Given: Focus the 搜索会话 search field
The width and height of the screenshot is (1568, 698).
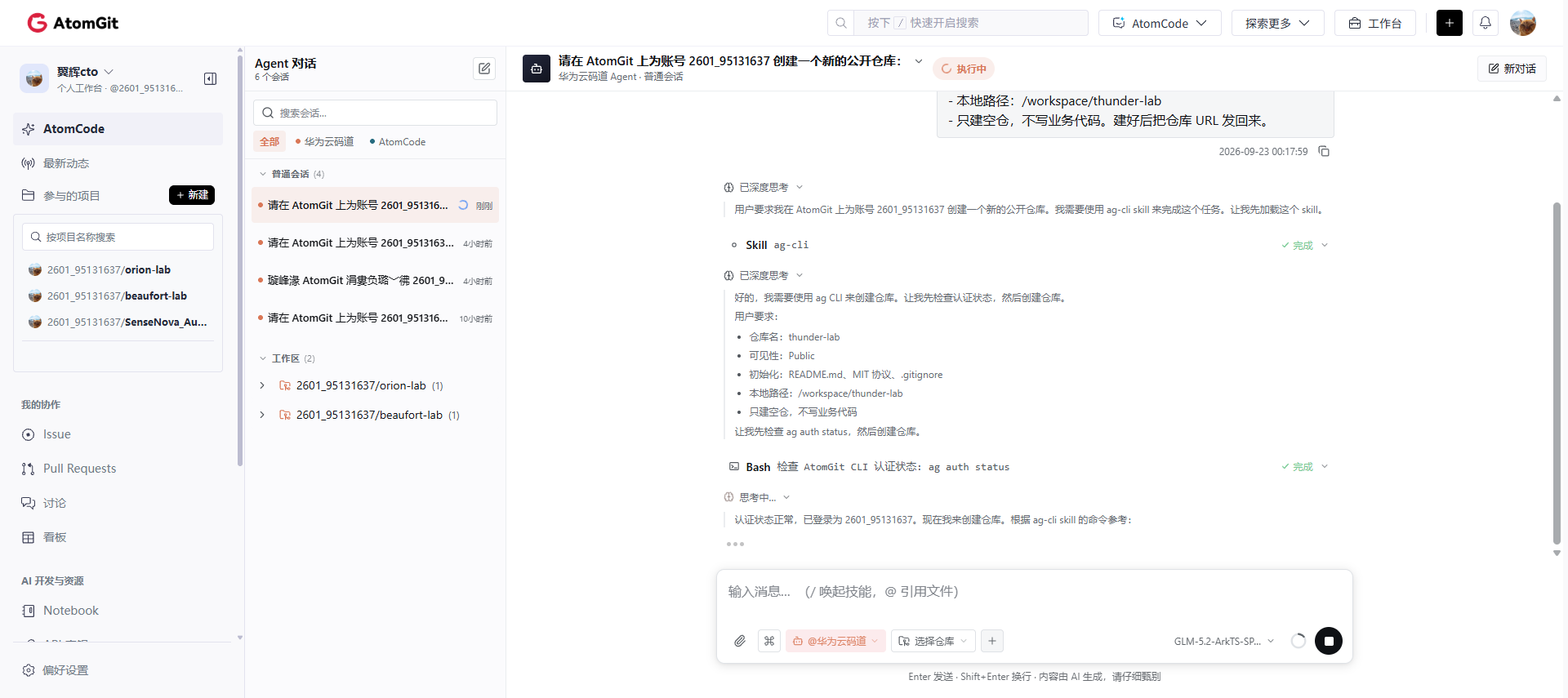Looking at the screenshot, I should 375,113.
